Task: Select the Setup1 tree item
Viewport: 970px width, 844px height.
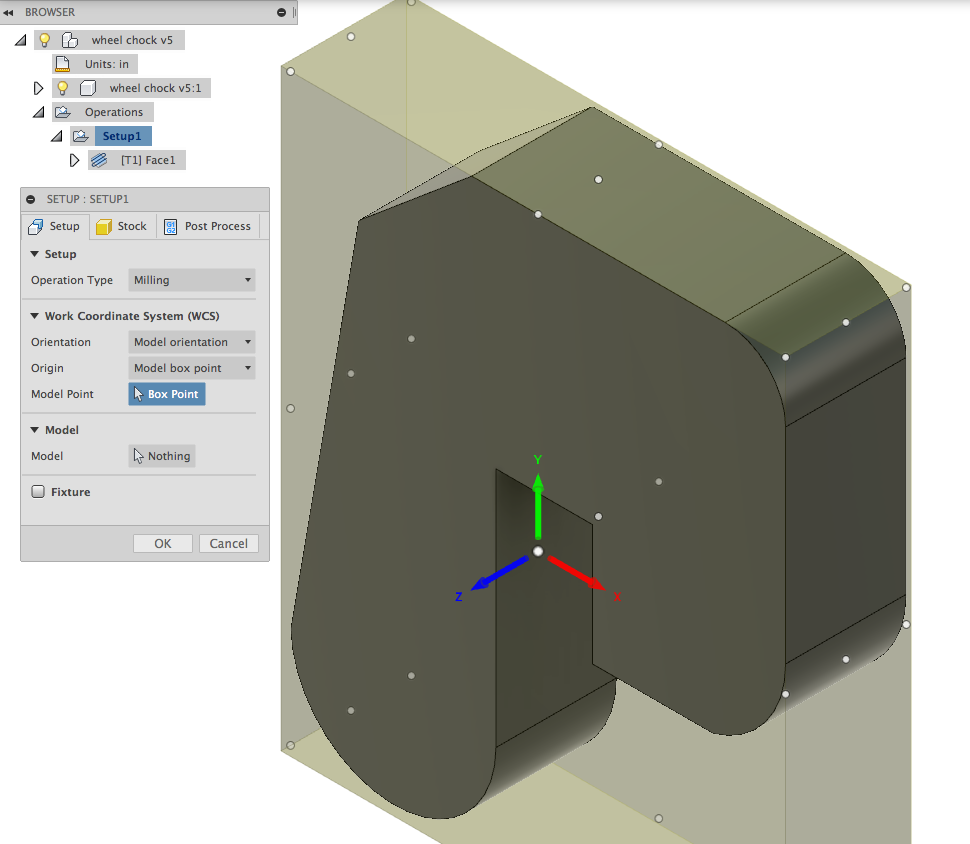Action: [x=122, y=136]
